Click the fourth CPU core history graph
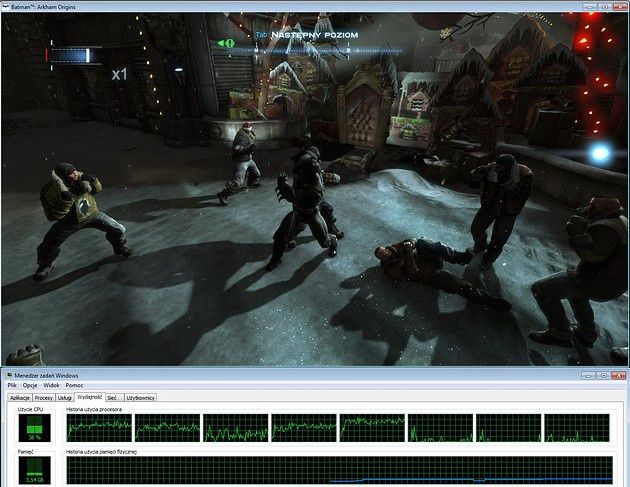 point(304,428)
